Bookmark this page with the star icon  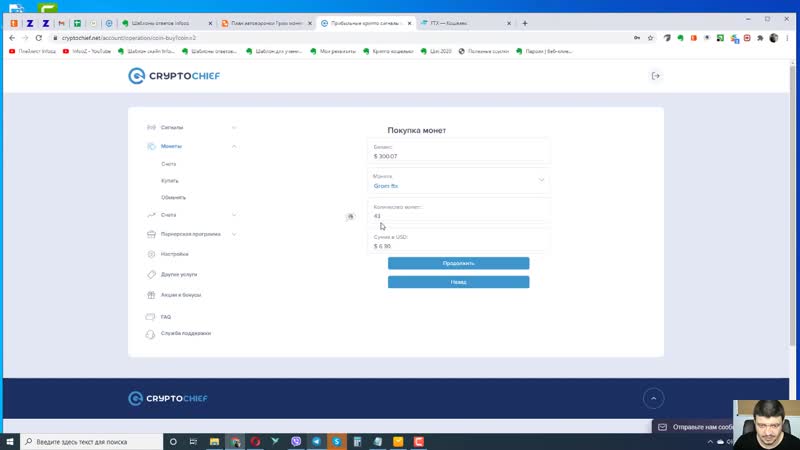coord(651,38)
